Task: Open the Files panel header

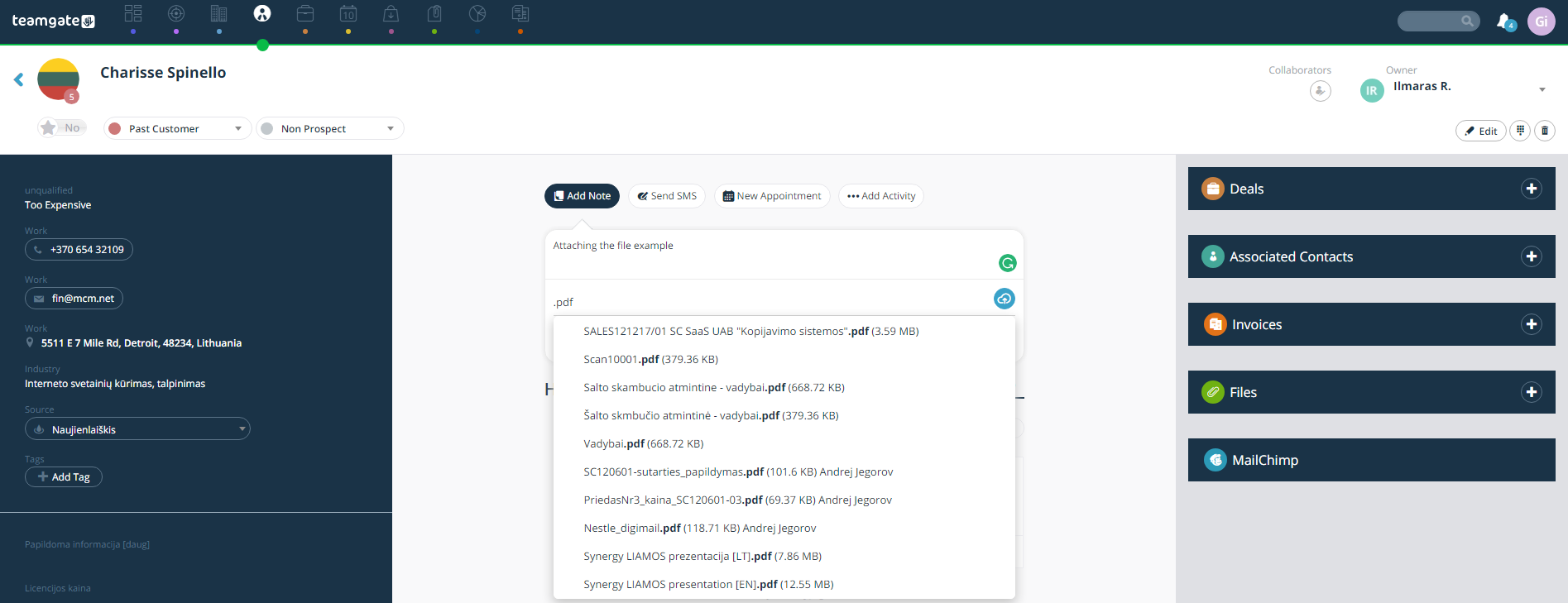Action: pos(1371,392)
